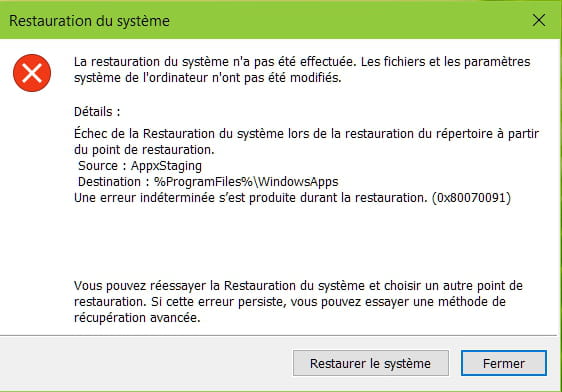Close the dialog with the title bar X
The width and height of the screenshot is (562, 392).
click(x=539, y=20)
